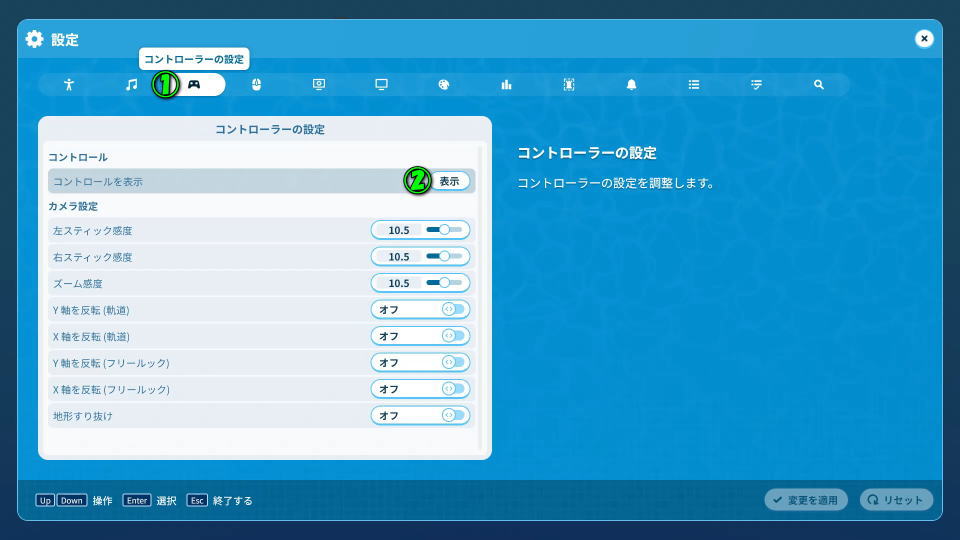
Task: Enable the 地形すり抜け toggle
Action: coord(454,415)
